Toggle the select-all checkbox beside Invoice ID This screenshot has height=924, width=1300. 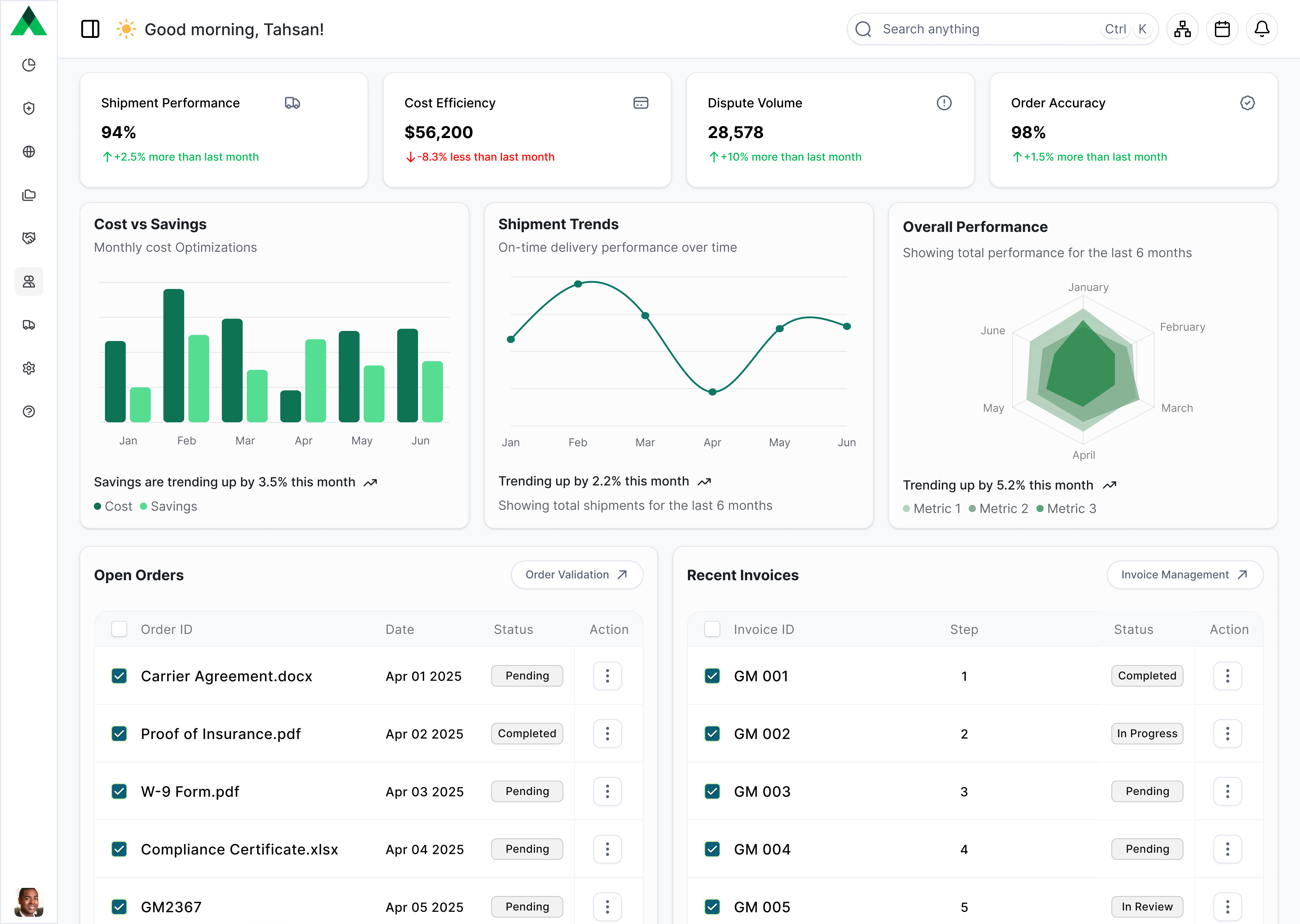(x=712, y=629)
